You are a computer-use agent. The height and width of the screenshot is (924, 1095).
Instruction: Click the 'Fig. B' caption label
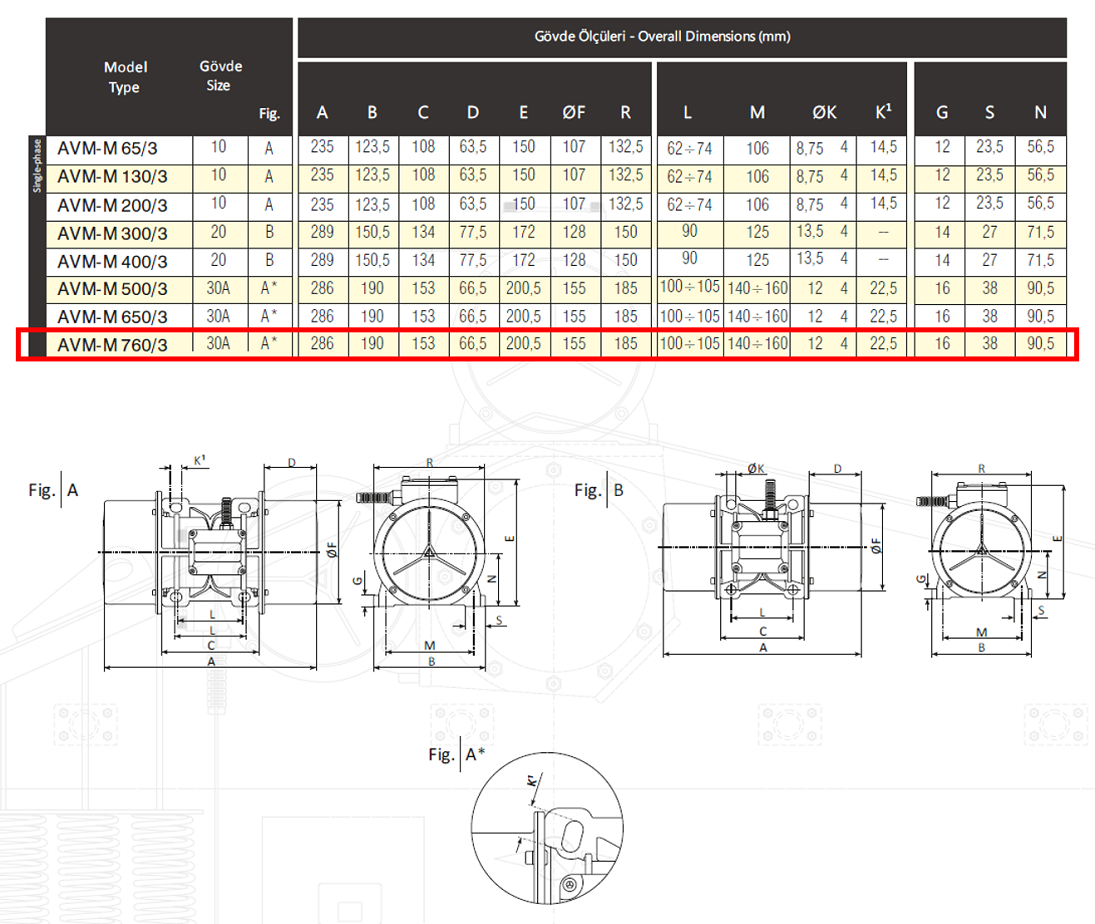[600, 490]
